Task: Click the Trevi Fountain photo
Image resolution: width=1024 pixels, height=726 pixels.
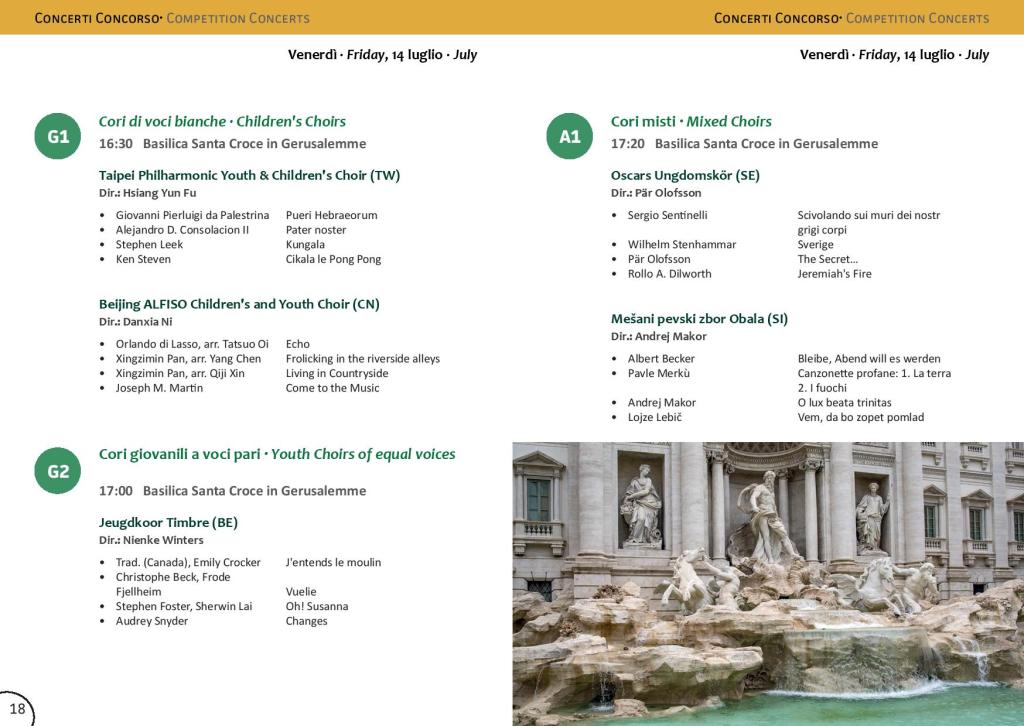Action: click(768, 584)
